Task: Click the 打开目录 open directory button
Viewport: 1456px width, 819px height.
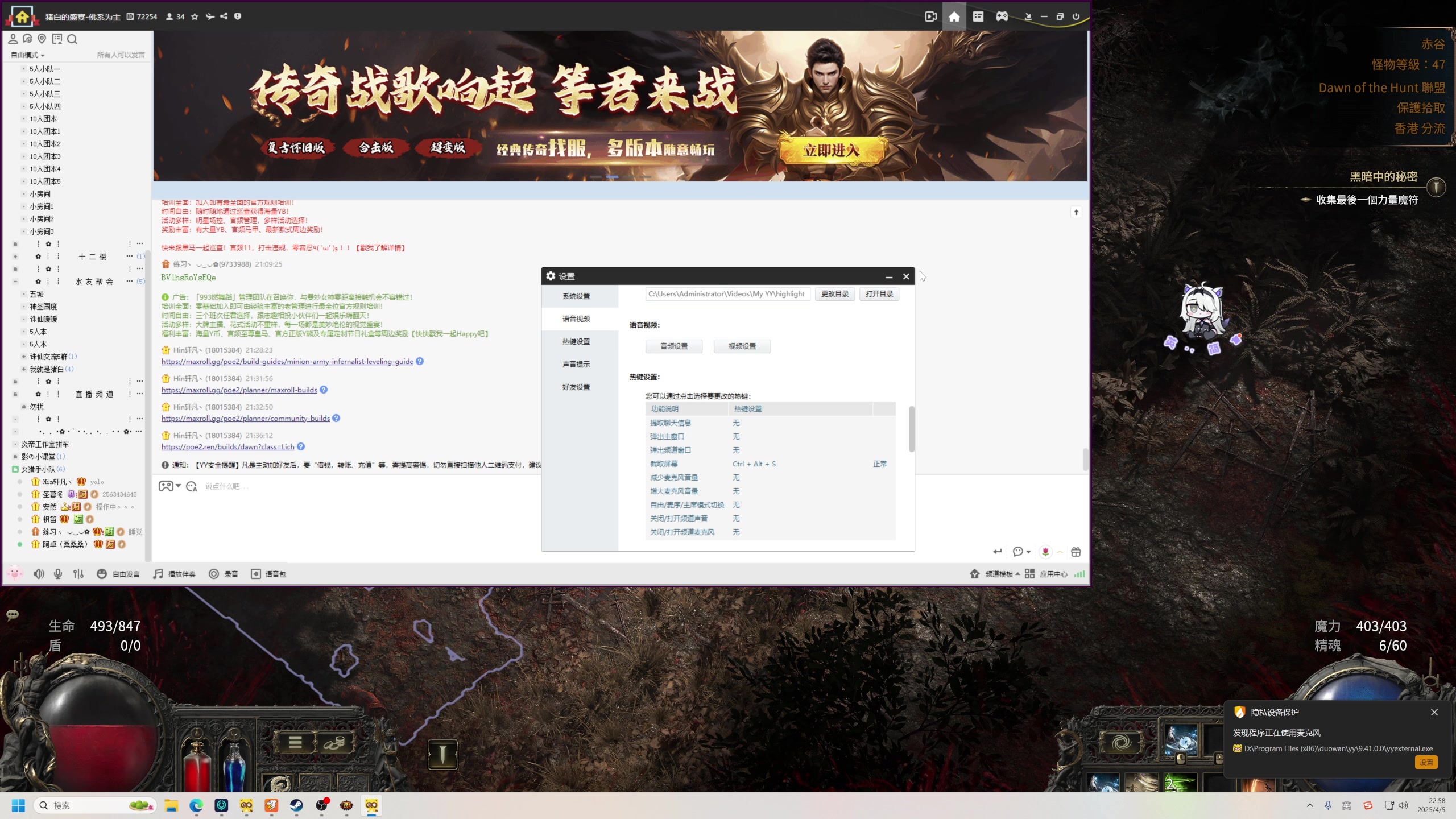Action: click(x=879, y=294)
